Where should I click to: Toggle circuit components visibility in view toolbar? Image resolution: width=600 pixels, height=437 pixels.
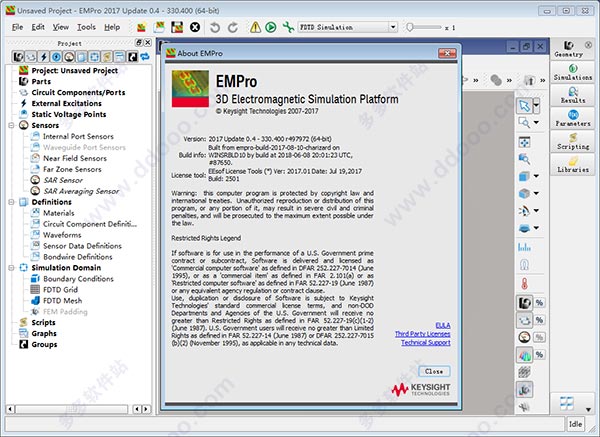tap(525, 320)
